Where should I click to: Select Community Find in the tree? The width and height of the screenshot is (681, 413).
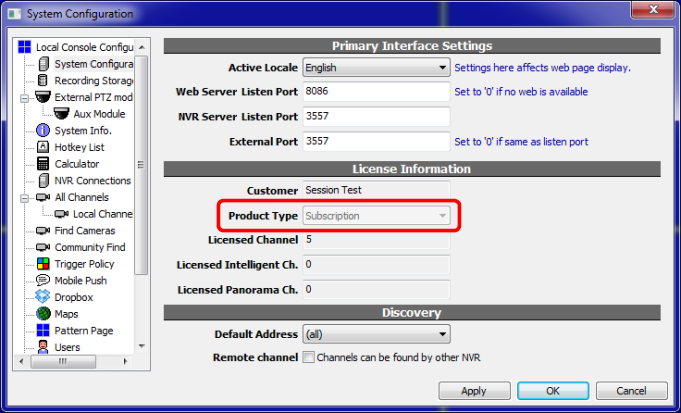90,247
